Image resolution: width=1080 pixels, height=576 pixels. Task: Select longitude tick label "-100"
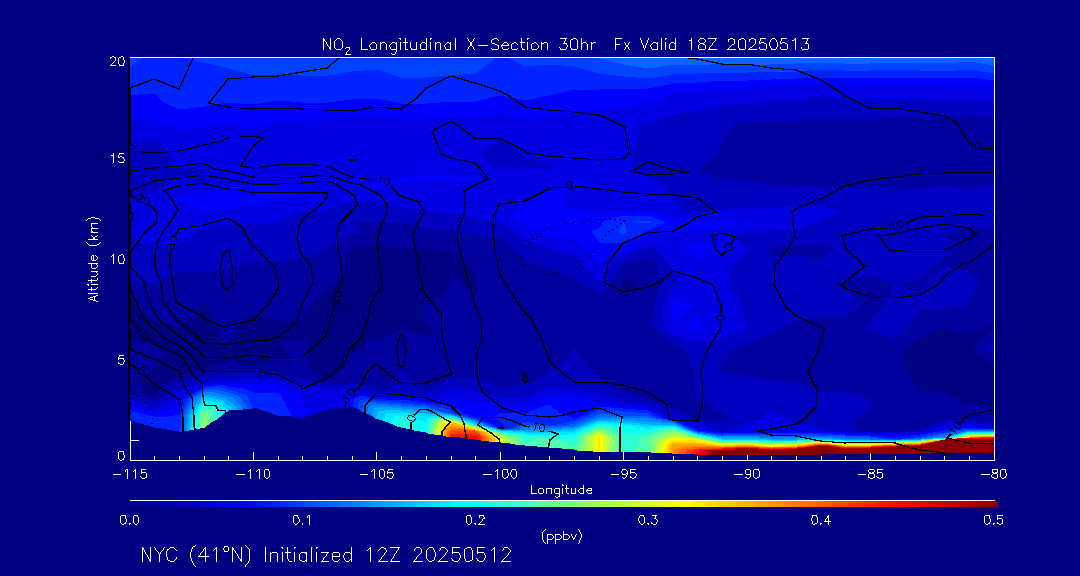pyautogui.click(x=499, y=475)
